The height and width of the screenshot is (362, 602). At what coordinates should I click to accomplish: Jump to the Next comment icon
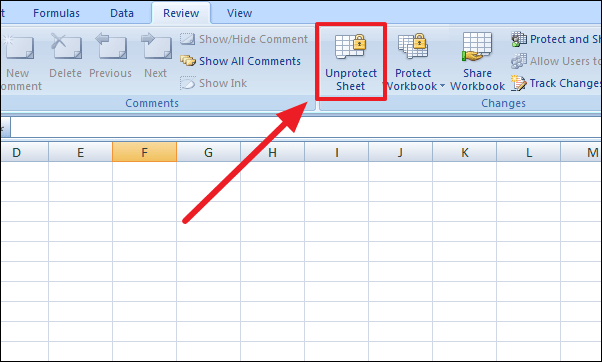tap(156, 46)
